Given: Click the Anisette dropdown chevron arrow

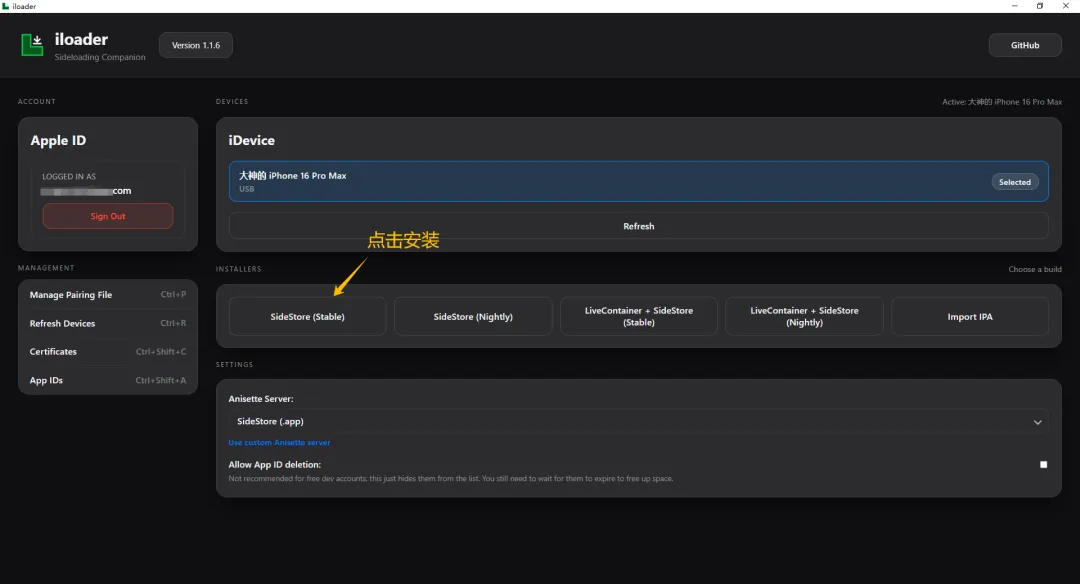Looking at the screenshot, I should click(x=1037, y=422).
